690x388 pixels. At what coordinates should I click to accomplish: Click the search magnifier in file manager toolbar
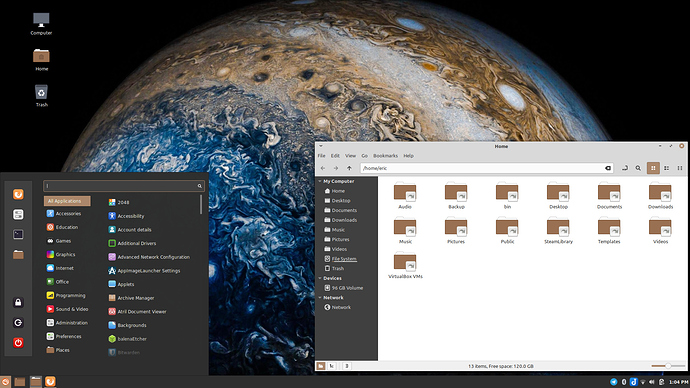(x=638, y=168)
